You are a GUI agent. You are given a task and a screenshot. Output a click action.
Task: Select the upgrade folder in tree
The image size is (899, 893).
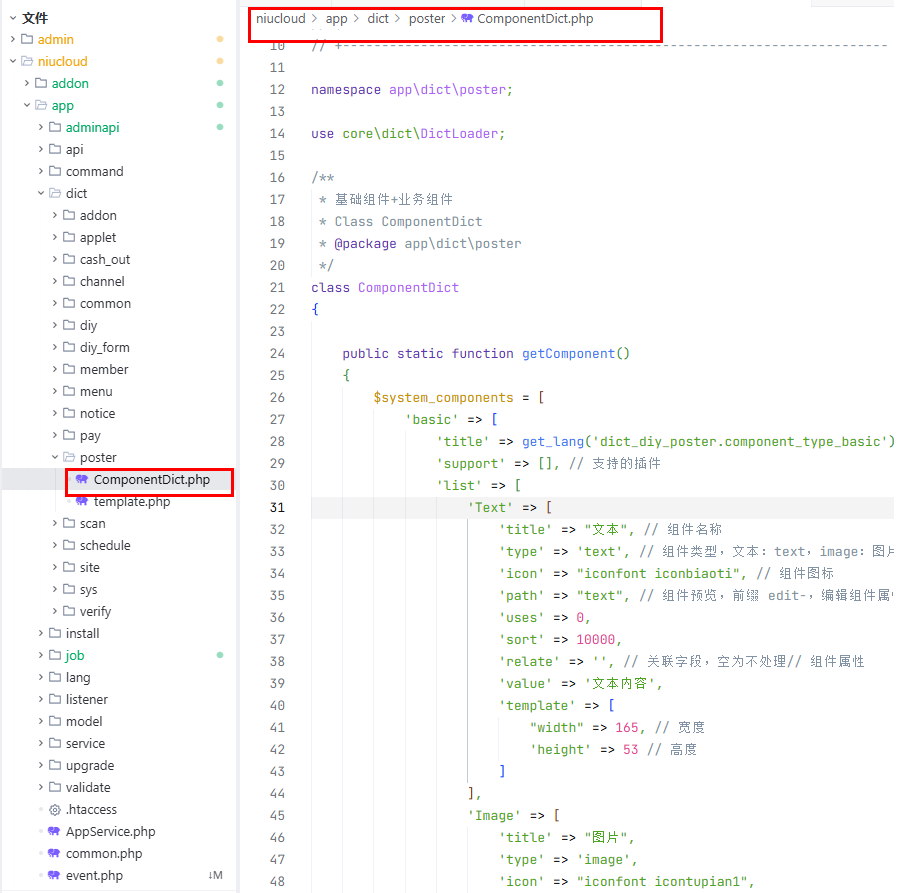click(x=90, y=766)
